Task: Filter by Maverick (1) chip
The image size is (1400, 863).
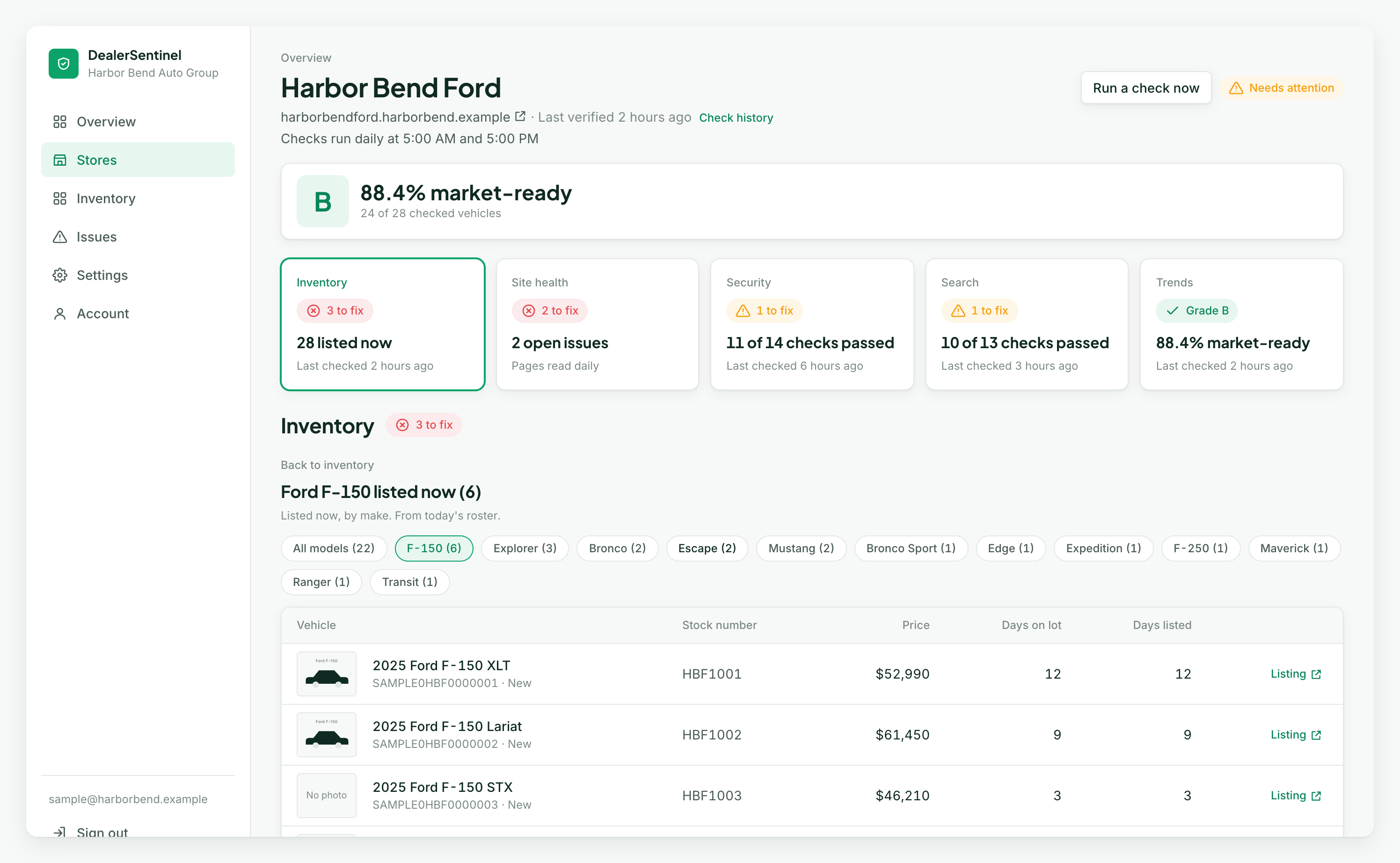Action: [1294, 549]
